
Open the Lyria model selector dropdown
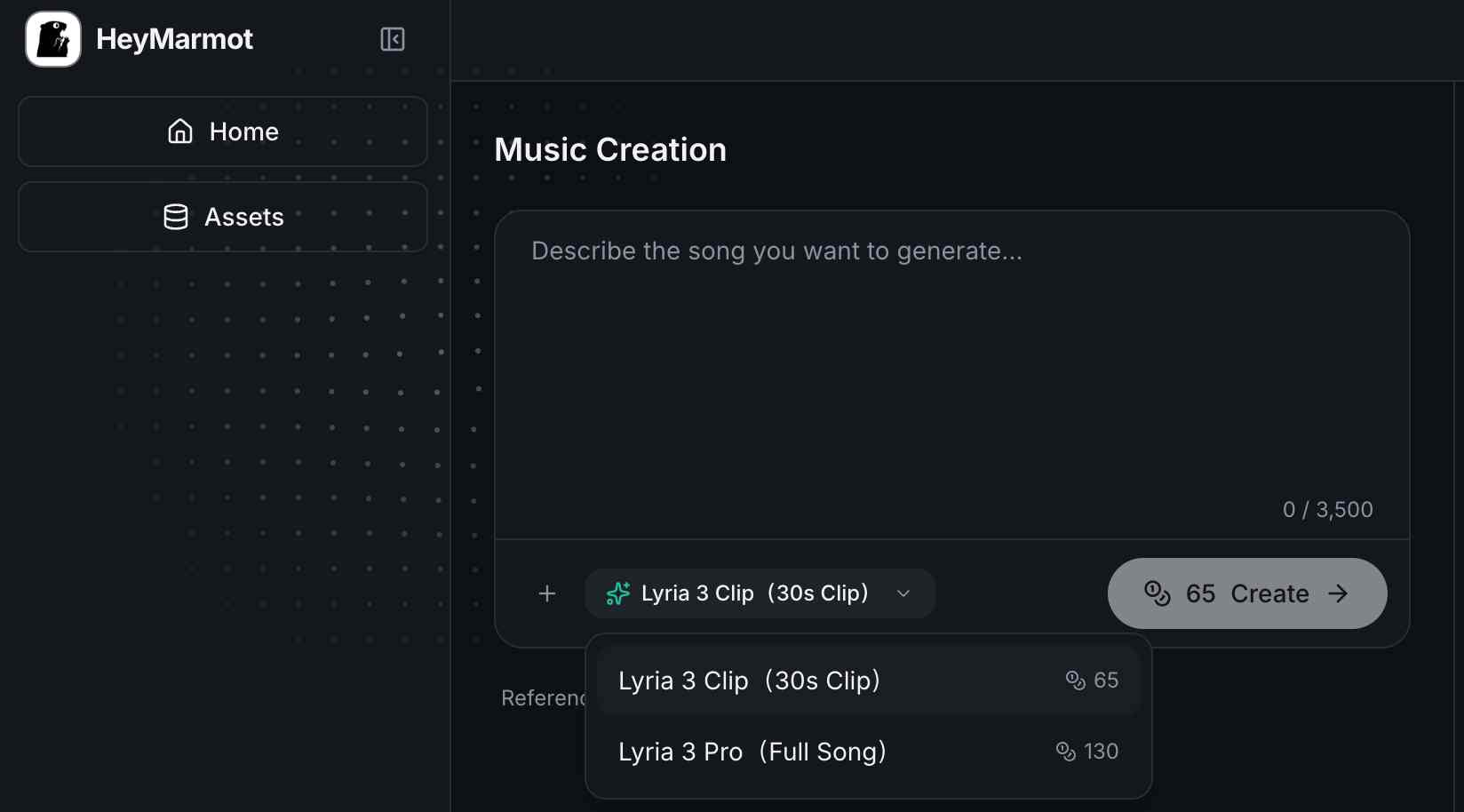[760, 593]
